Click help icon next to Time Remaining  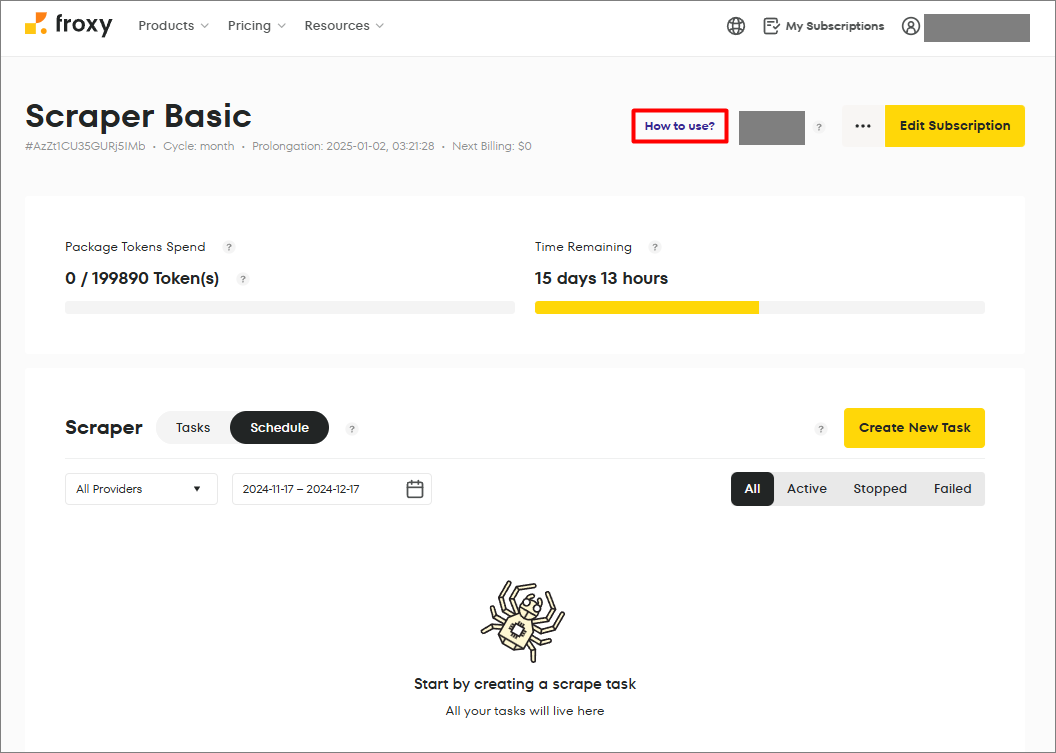coord(655,247)
